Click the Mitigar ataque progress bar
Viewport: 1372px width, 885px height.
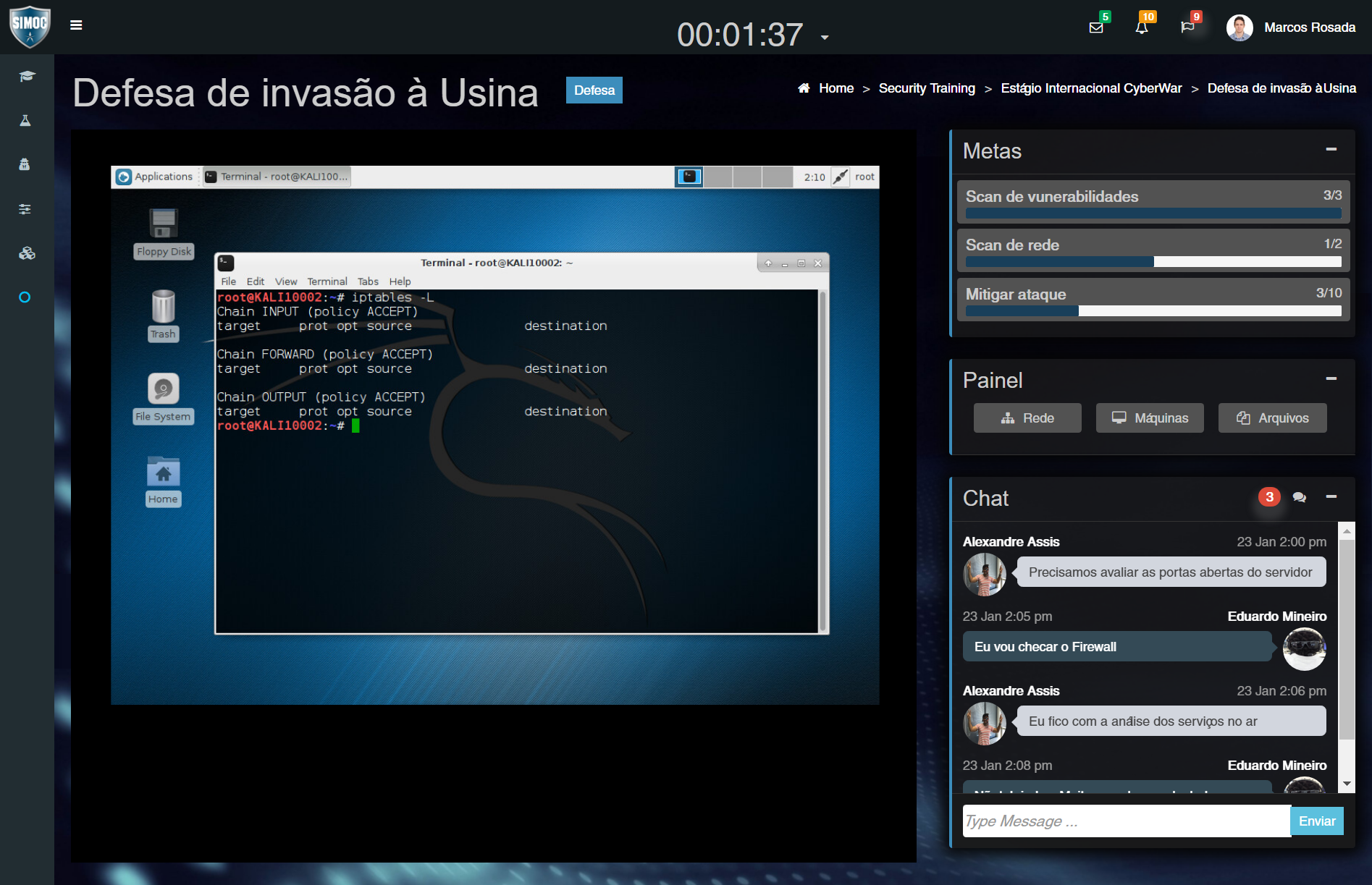pyautogui.click(x=1153, y=311)
